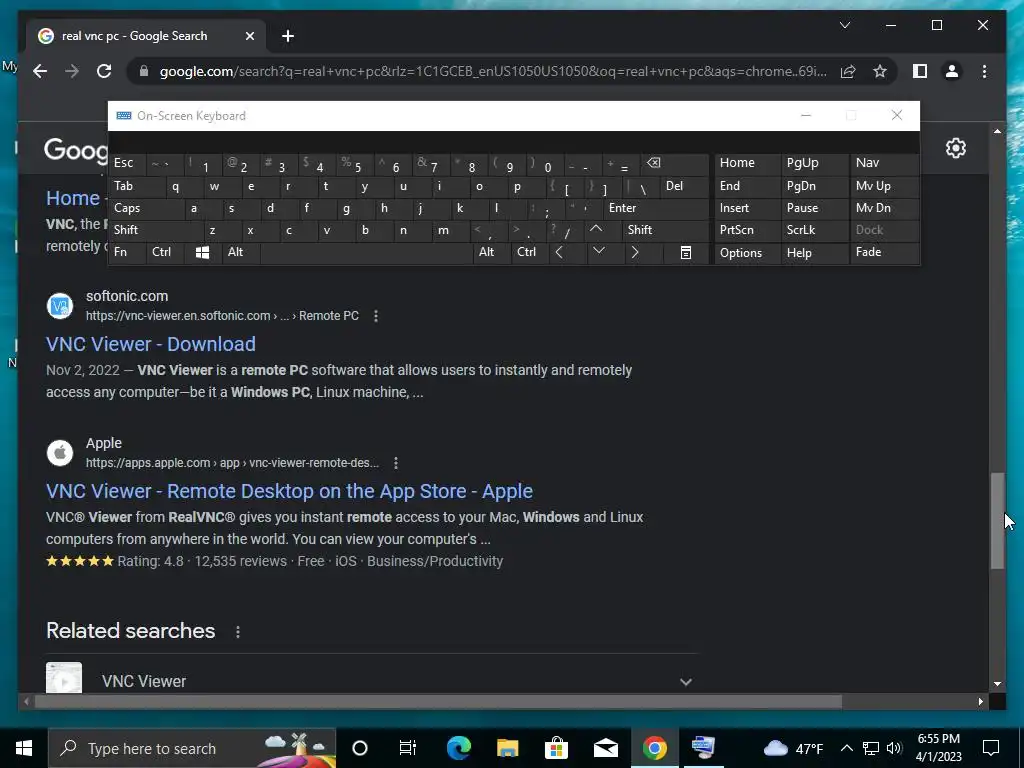The width and height of the screenshot is (1024, 768).
Task: Click the Esc key on keyboard
Action: [127, 163]
